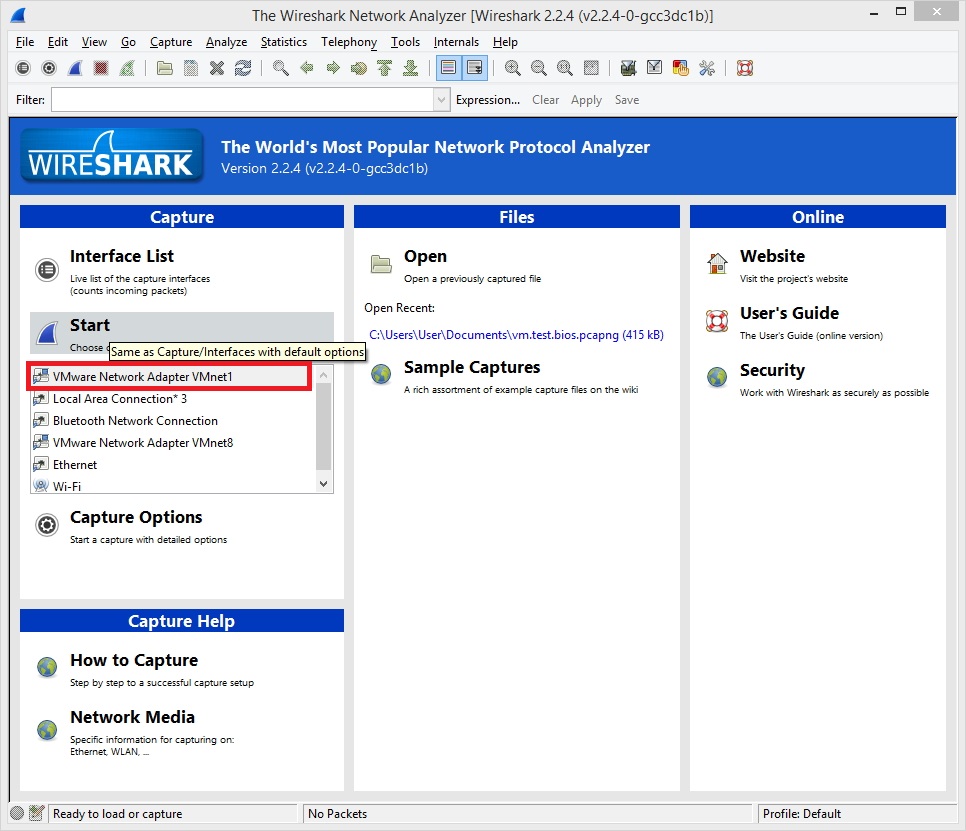The width and height of the screenshot is (966, 831).
Task: Jump to the first packet icon
Action: [x=384, y=68]
